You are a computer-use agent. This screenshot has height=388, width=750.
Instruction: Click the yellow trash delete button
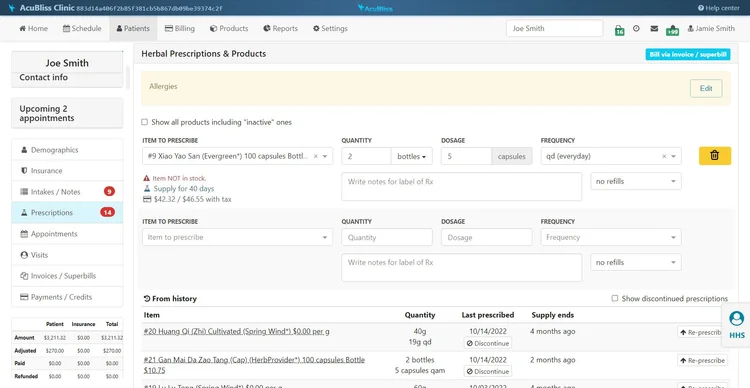pos(715,155)
